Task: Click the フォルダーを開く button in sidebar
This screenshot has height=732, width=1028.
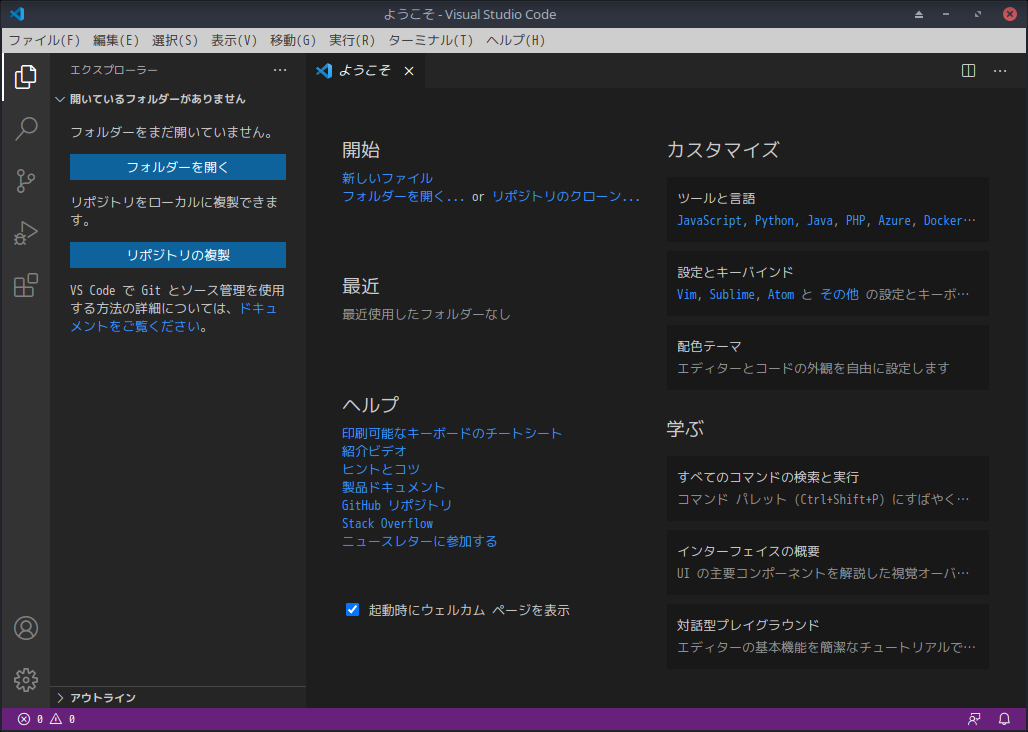Action: [x=178, y=167]
